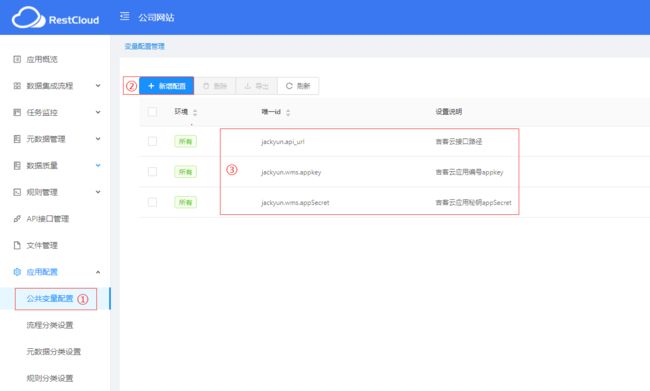Click the 刷新 refresh button
This screenshot has height=391, width=650.
(x=298, y=86)
